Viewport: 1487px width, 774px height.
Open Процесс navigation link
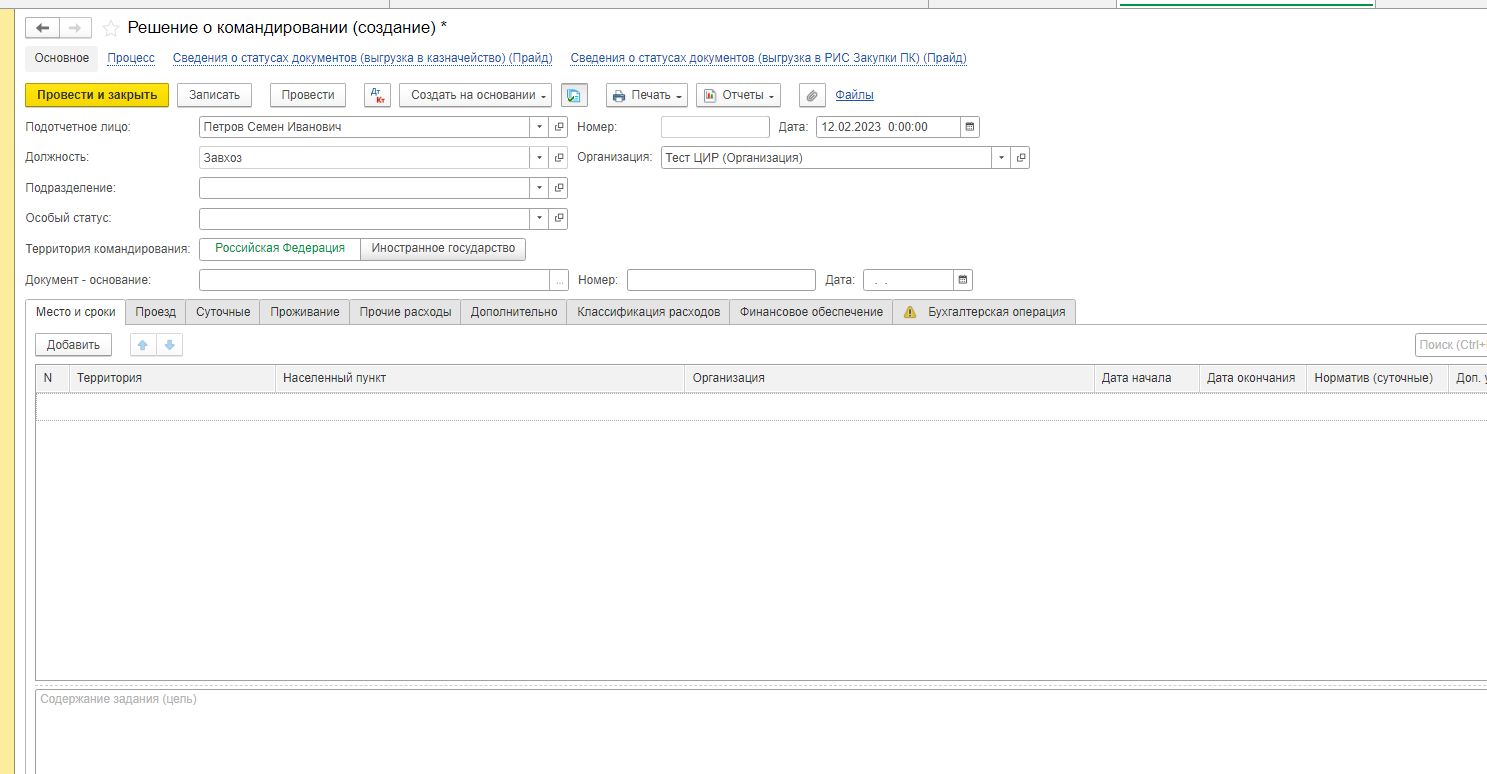click(131, 58)
